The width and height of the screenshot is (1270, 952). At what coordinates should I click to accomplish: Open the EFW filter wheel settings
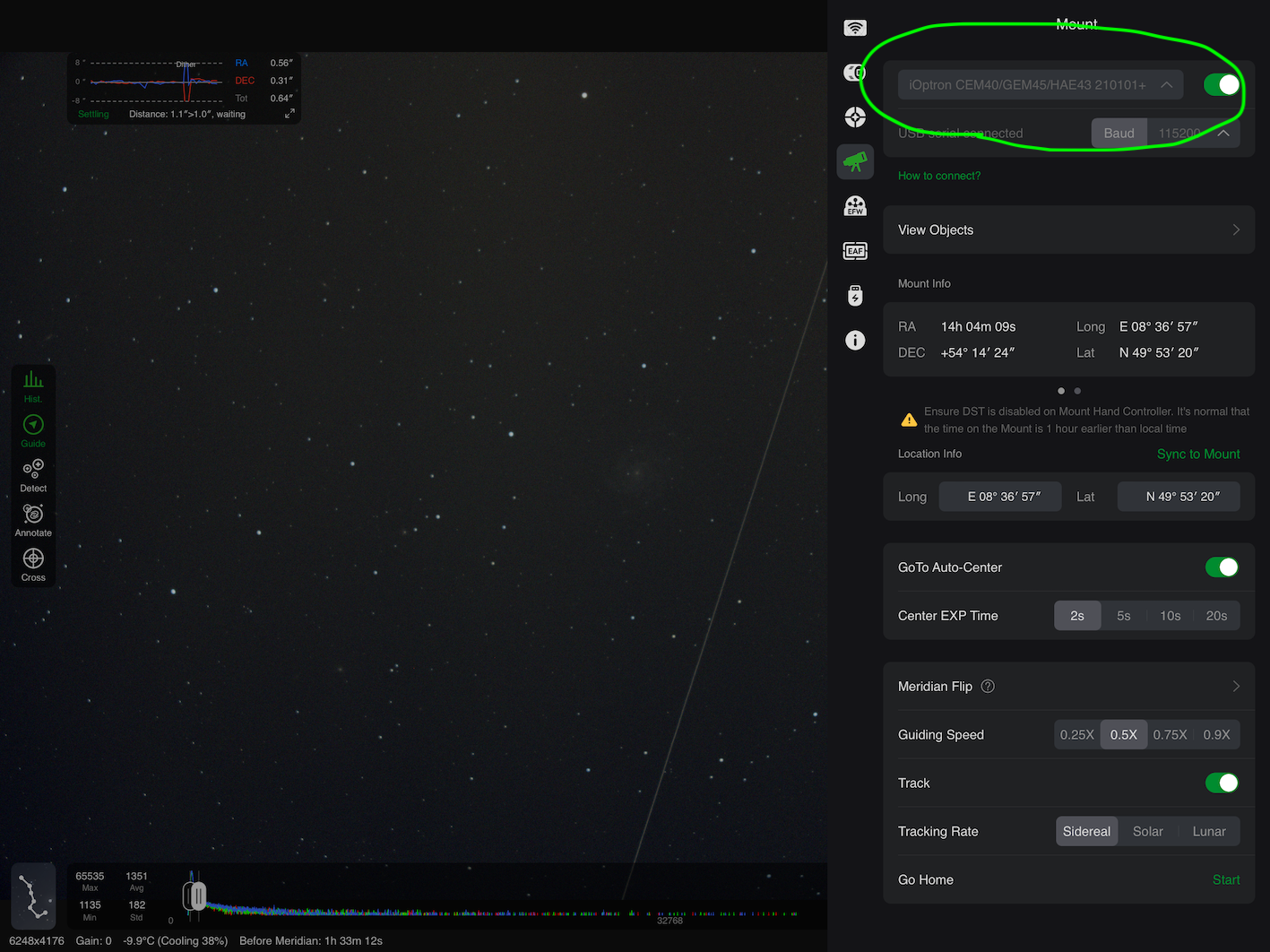click(855, 206)
